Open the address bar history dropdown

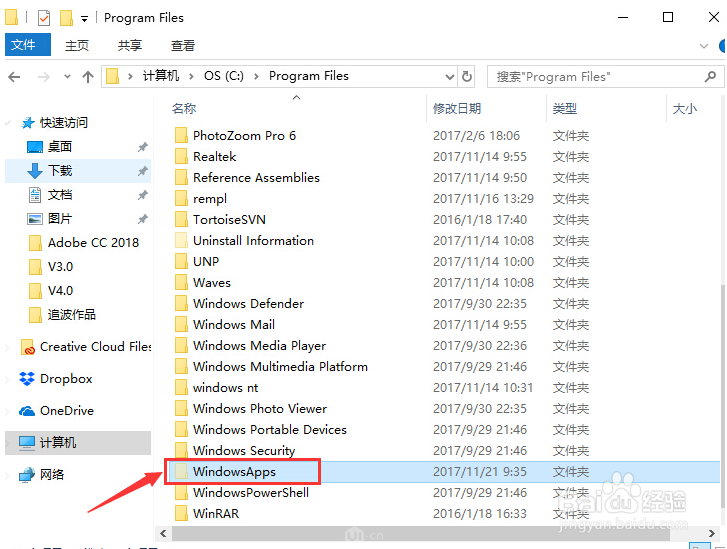pos(449,77)
